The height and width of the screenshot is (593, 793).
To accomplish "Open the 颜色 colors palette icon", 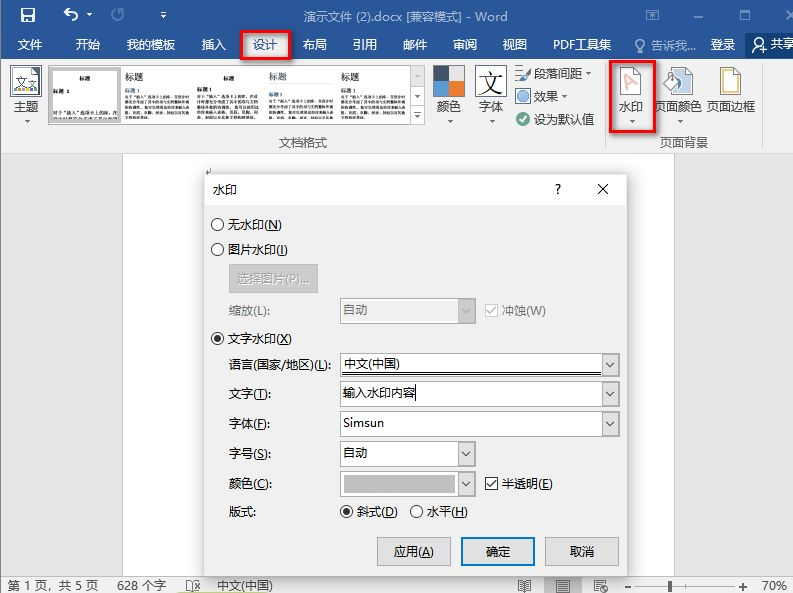I will click(449, 95).
